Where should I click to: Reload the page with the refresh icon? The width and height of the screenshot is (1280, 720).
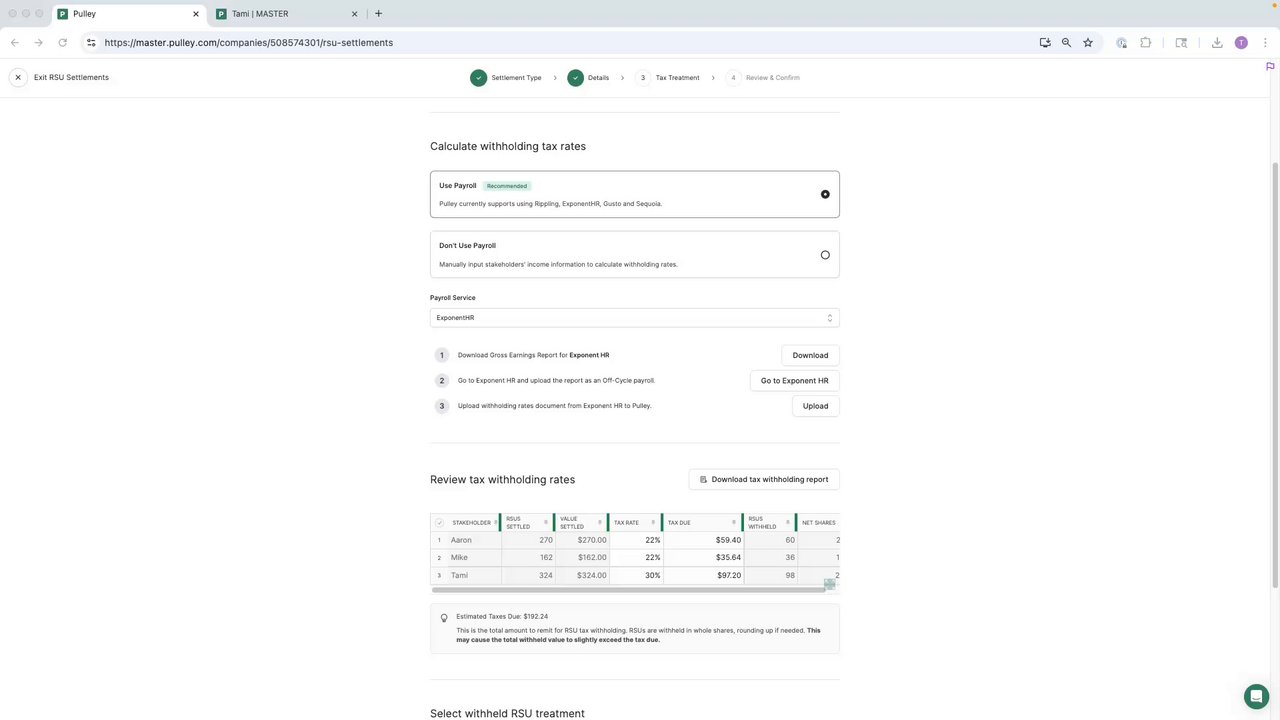[x=63, y=43]
